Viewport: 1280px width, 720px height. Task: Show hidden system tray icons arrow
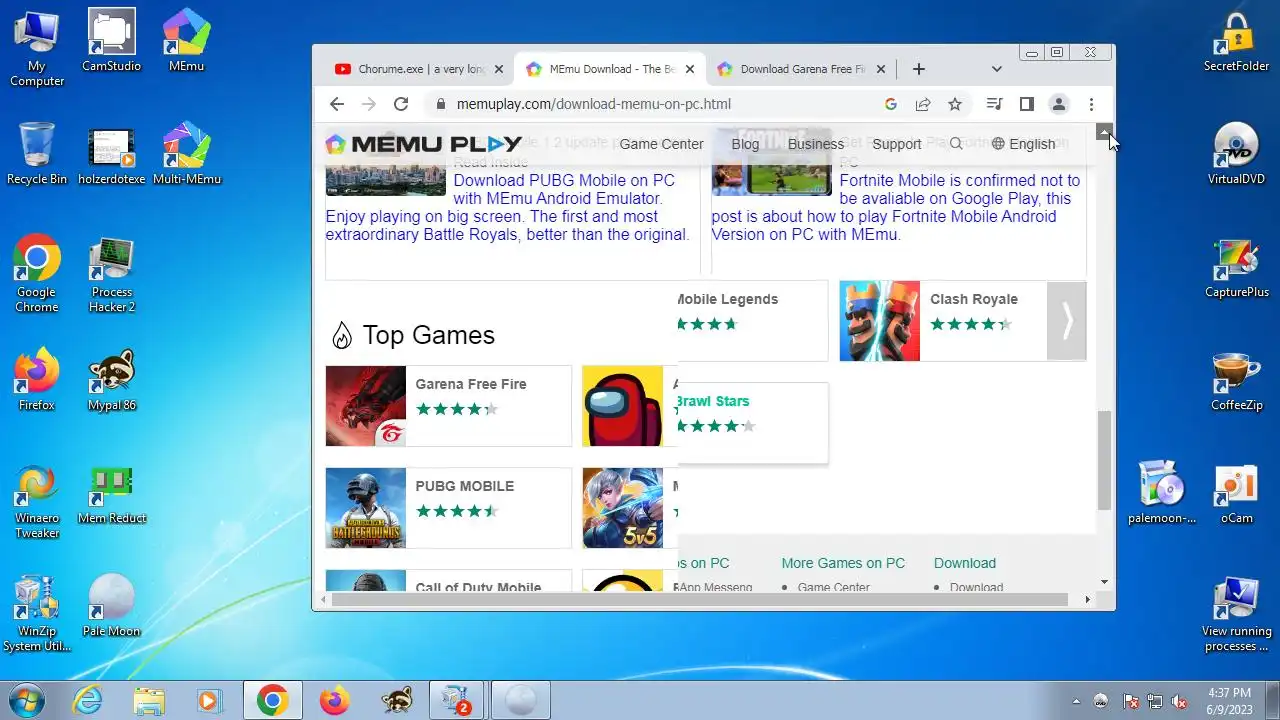coord(1076,701)
